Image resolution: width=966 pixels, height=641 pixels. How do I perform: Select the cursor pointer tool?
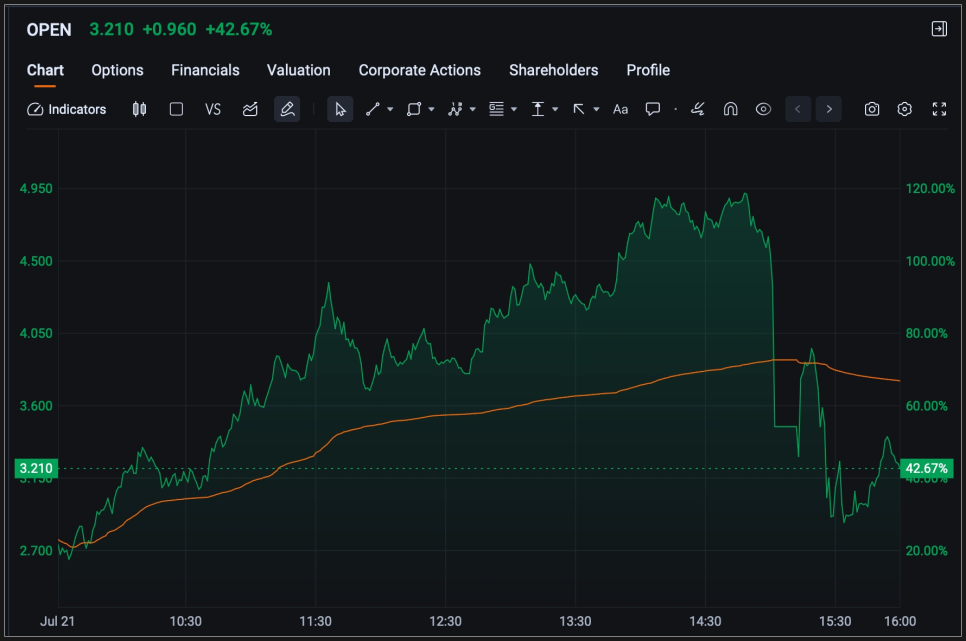(340, 109)
